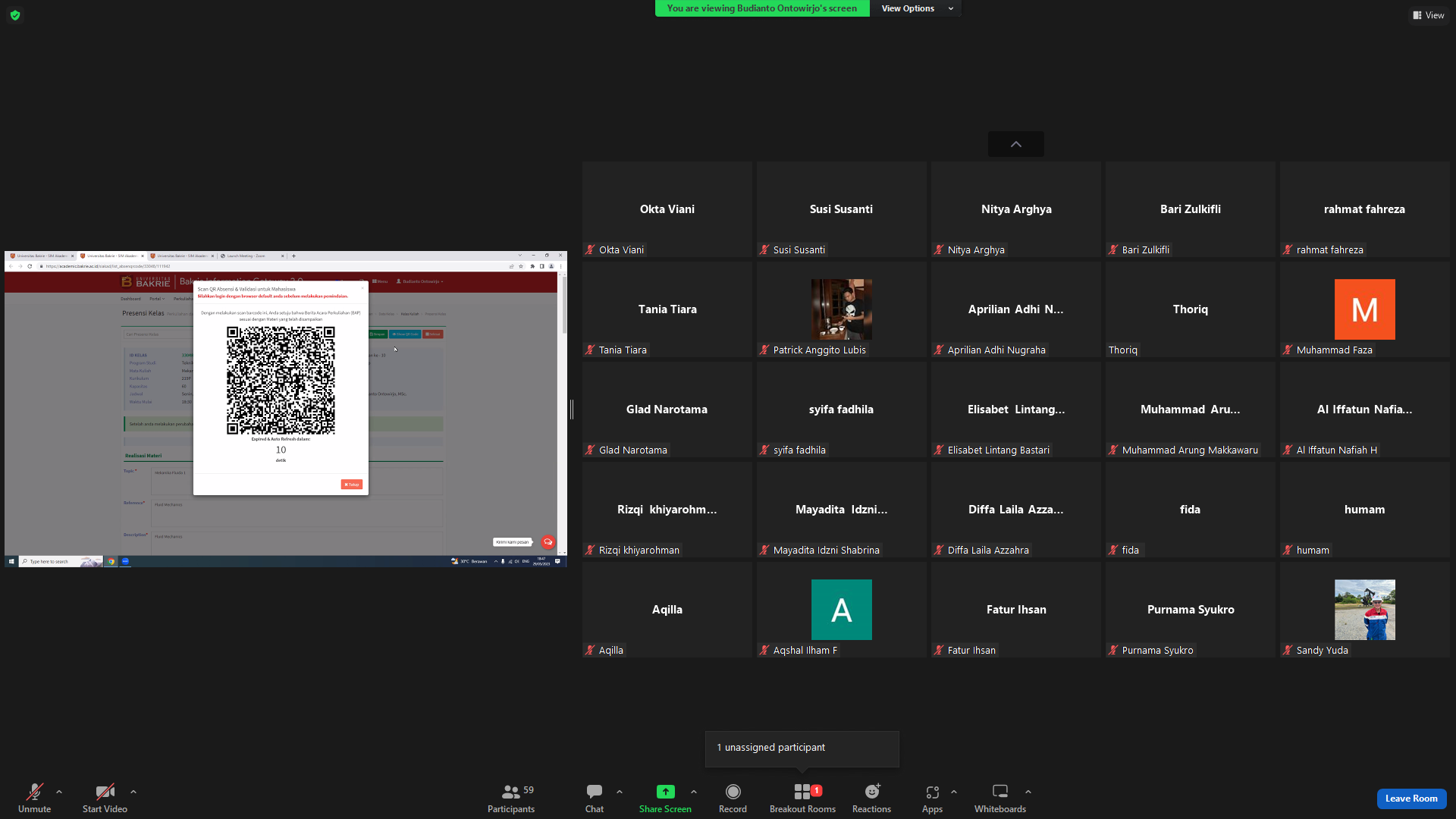Switch to Launch Meeting - Zoom browser tab
The height and width of the screenshot is (819, 1456).
pos(253,256)
